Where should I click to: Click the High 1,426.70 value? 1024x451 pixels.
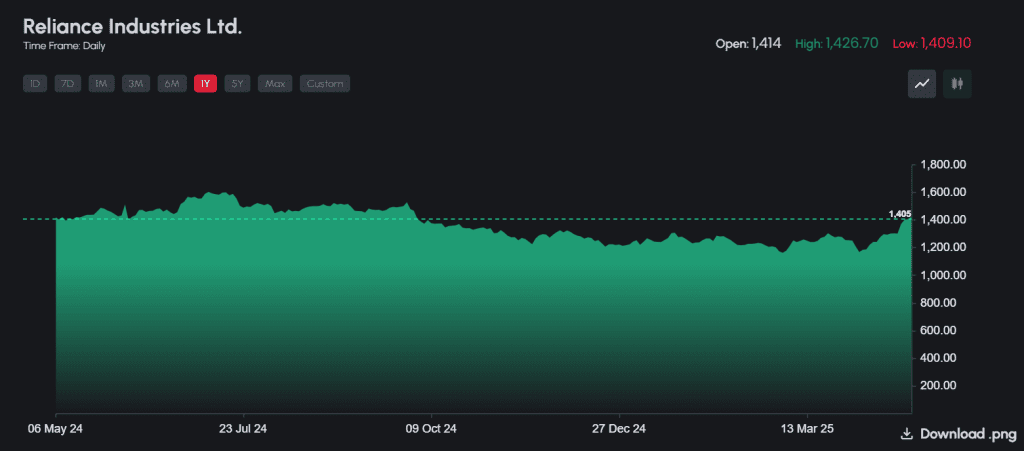pyautogui.click(x=837, y=44)
